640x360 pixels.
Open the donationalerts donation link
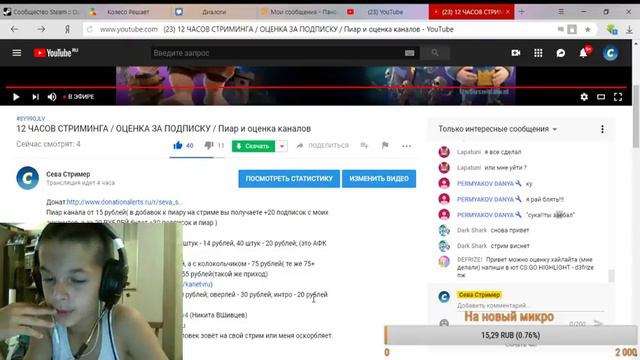(x=124, y=202)
